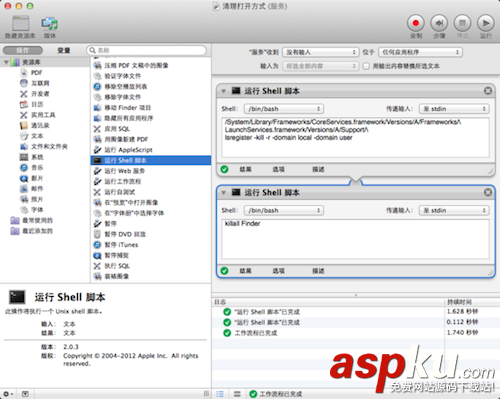
Task: Open the Media (媒体) browser toolbar icon
Action: pyautogui.click(x=50, y=24)
